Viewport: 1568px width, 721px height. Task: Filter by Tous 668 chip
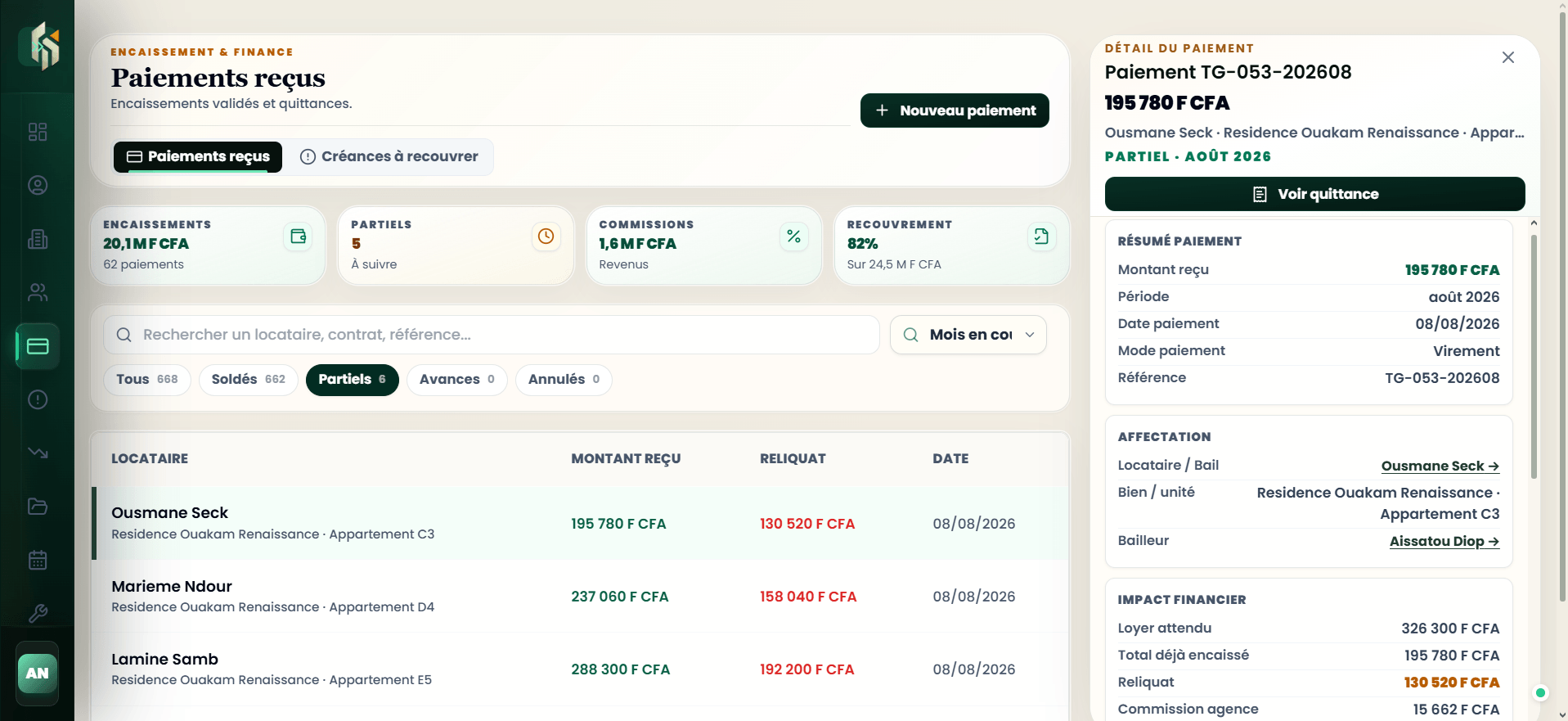(x=147, y=380)
